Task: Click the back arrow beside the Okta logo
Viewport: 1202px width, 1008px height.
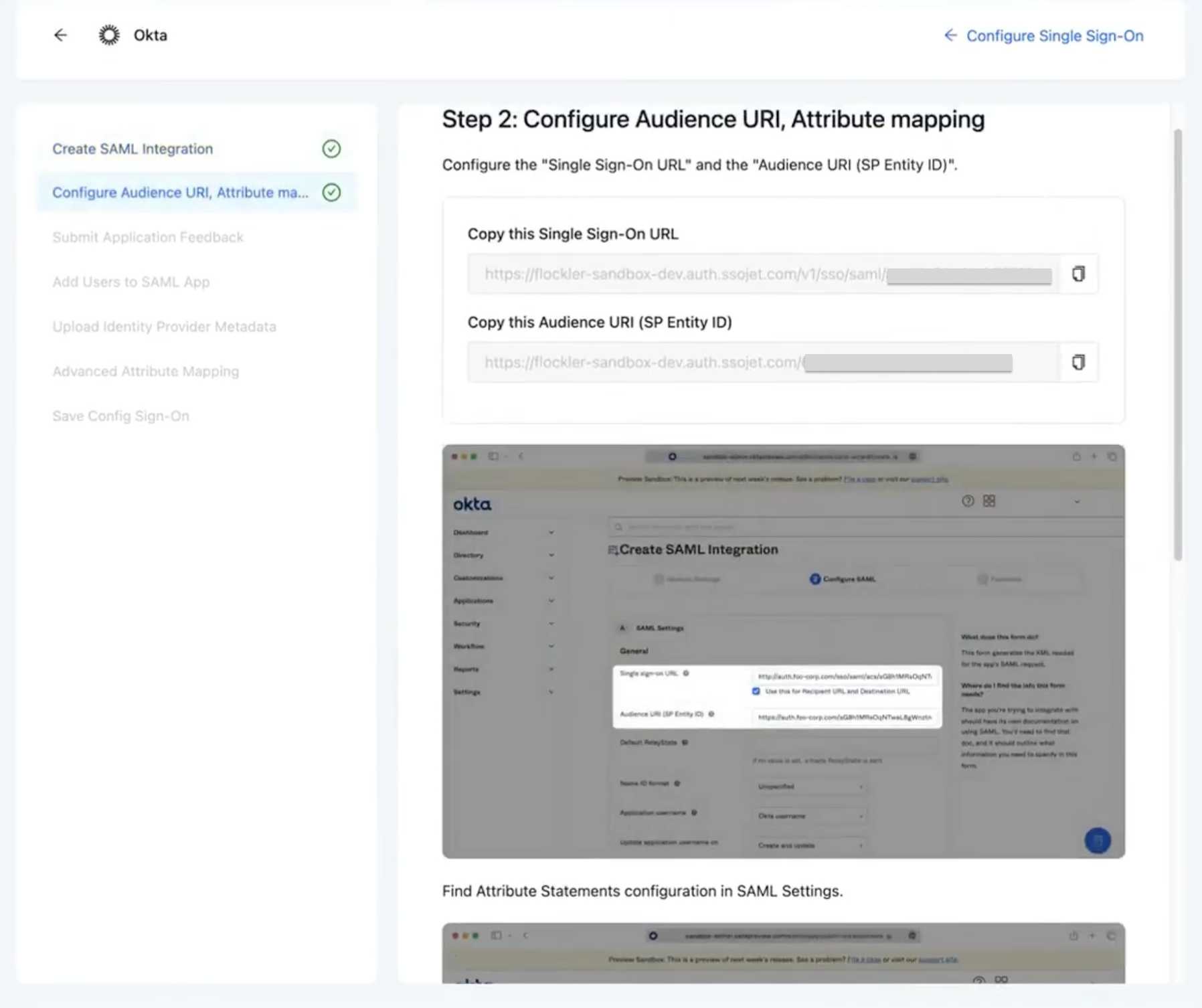Action: (x=60, y=35)
